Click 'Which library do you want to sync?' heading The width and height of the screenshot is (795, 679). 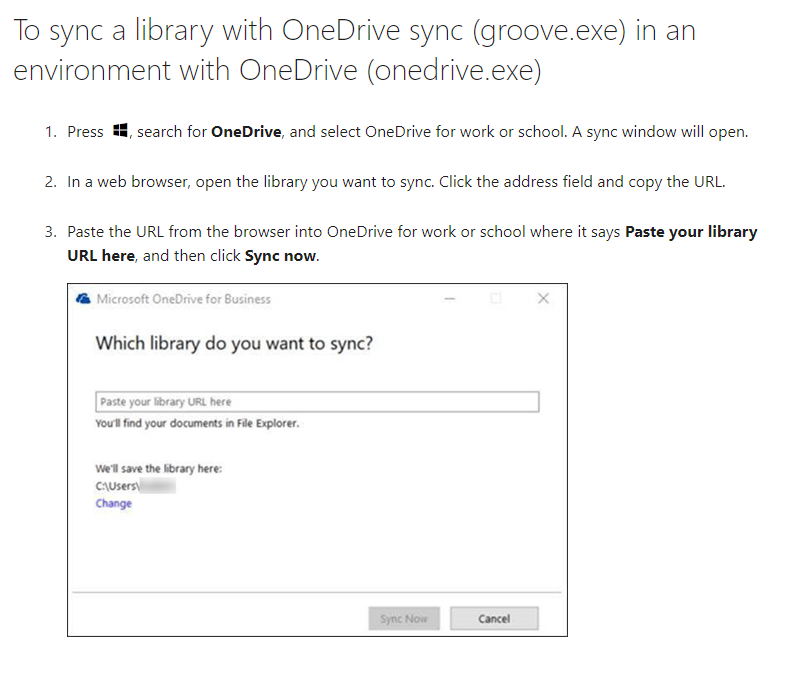pyautogui.click(x=234, y=344)
